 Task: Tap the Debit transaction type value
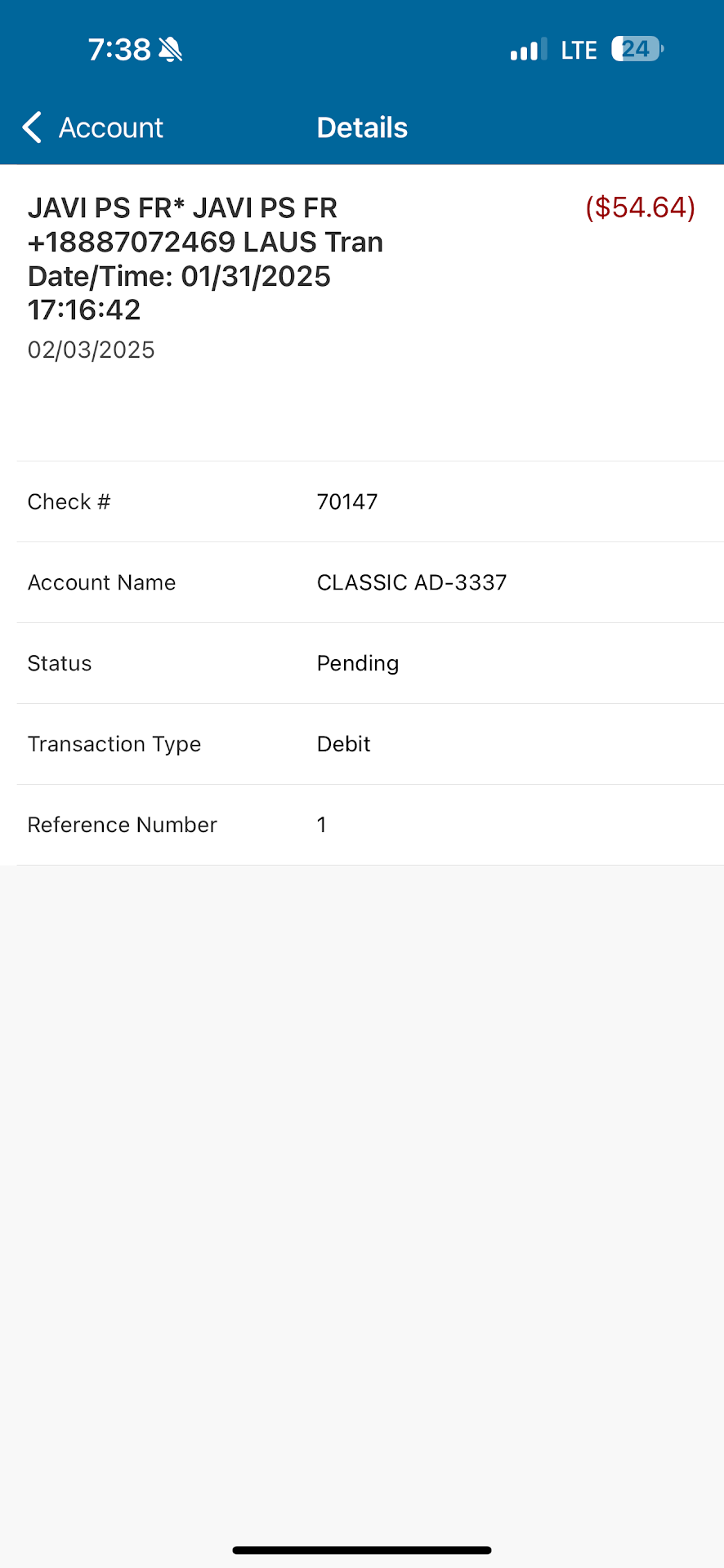coord(344,744)
